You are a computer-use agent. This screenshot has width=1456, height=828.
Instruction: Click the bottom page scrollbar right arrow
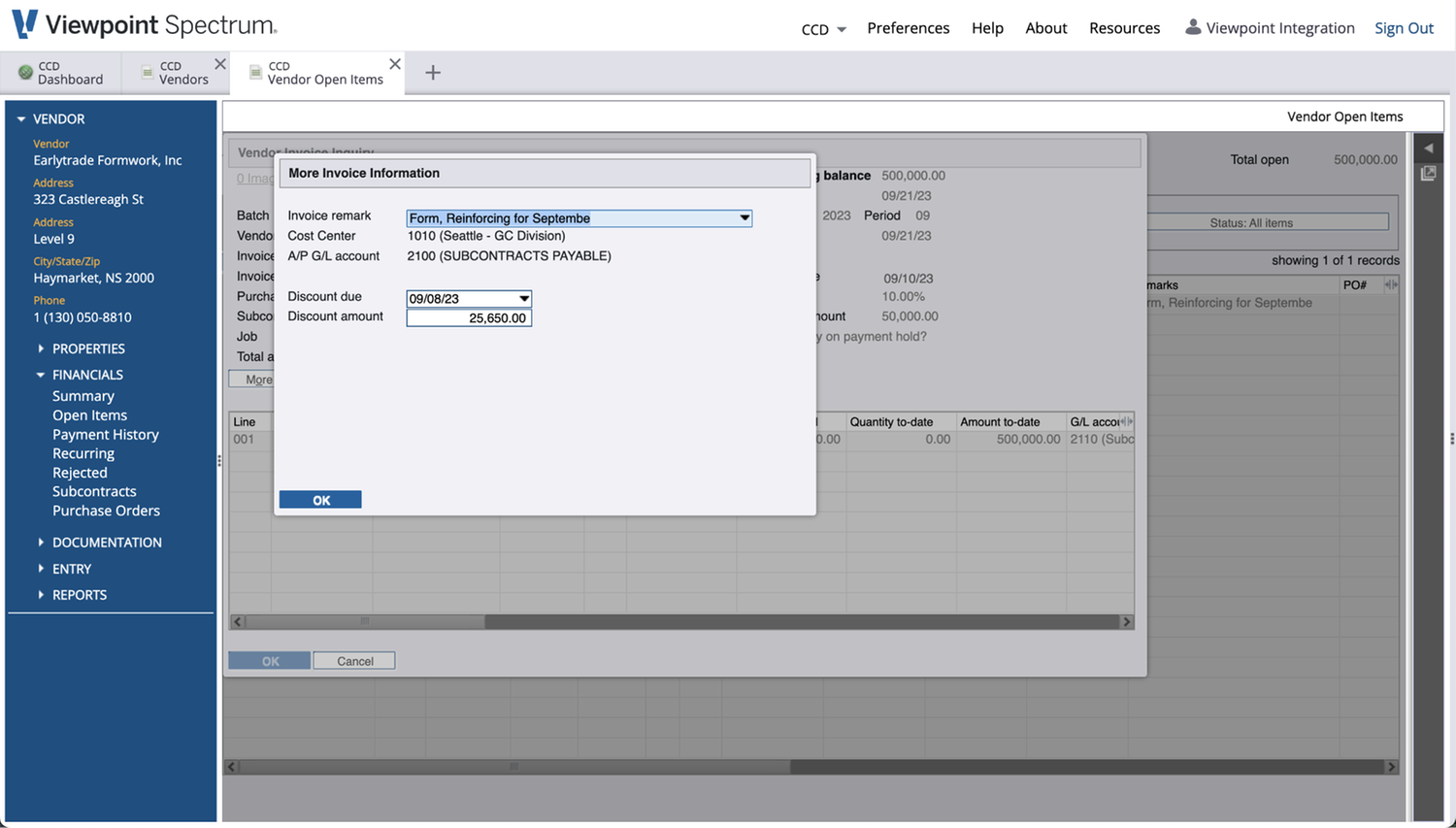(1391, 767)
